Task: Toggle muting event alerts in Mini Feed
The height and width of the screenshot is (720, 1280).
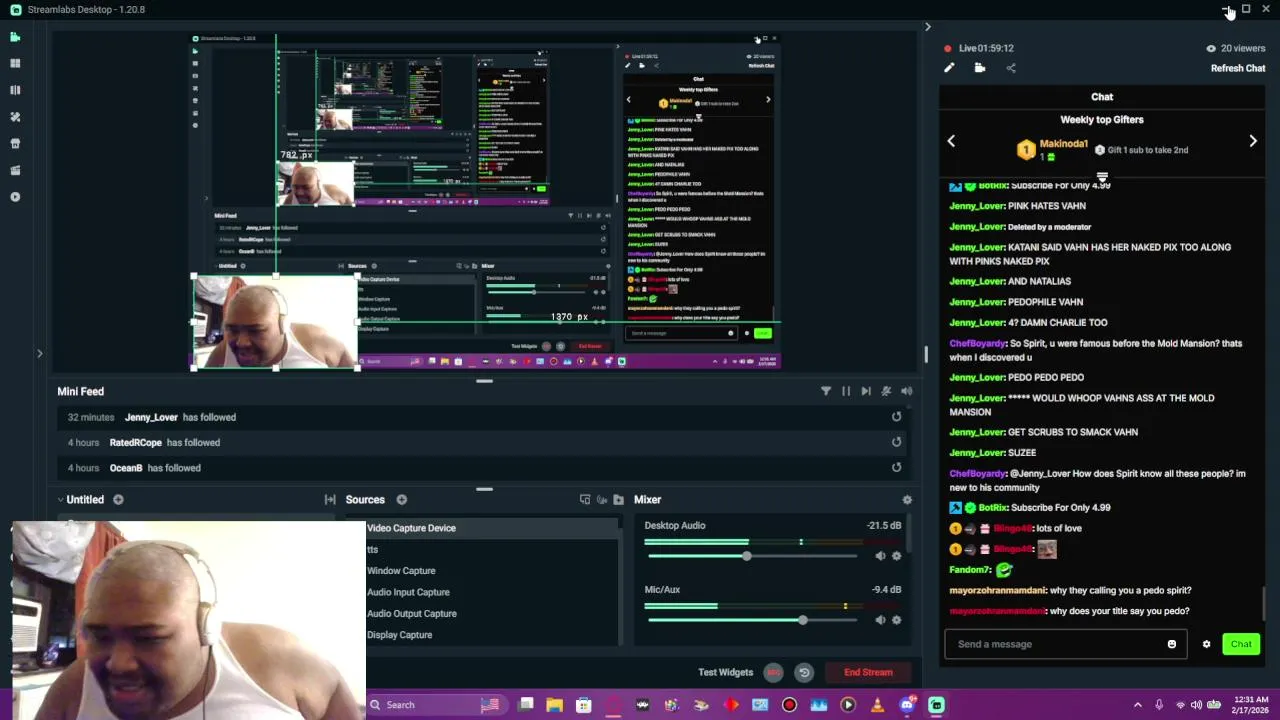Action: pos(886,391)
